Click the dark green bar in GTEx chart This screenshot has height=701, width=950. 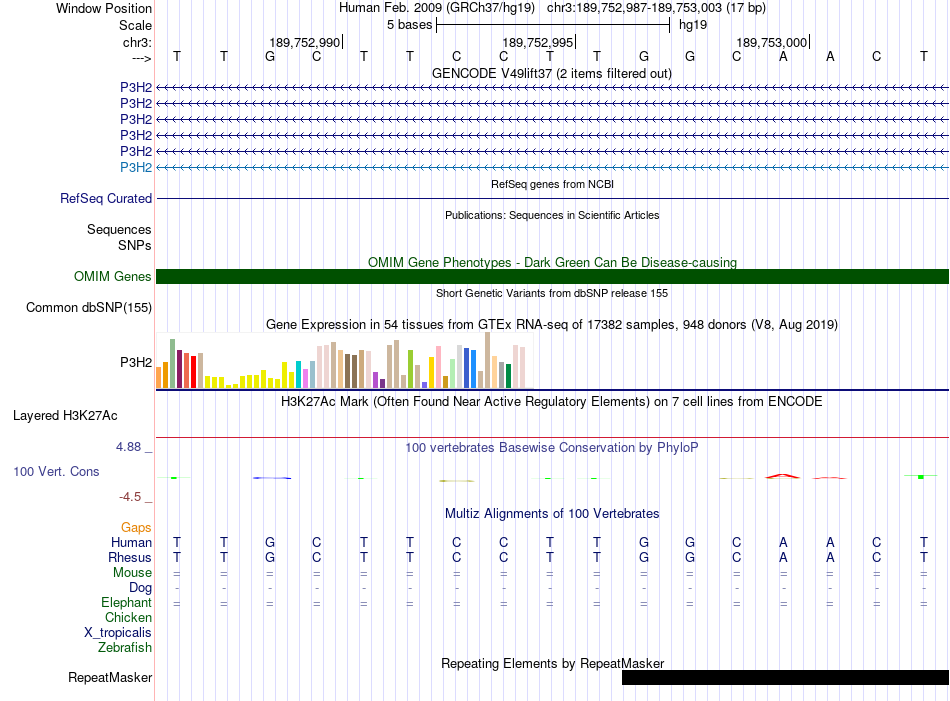point(508,376)
